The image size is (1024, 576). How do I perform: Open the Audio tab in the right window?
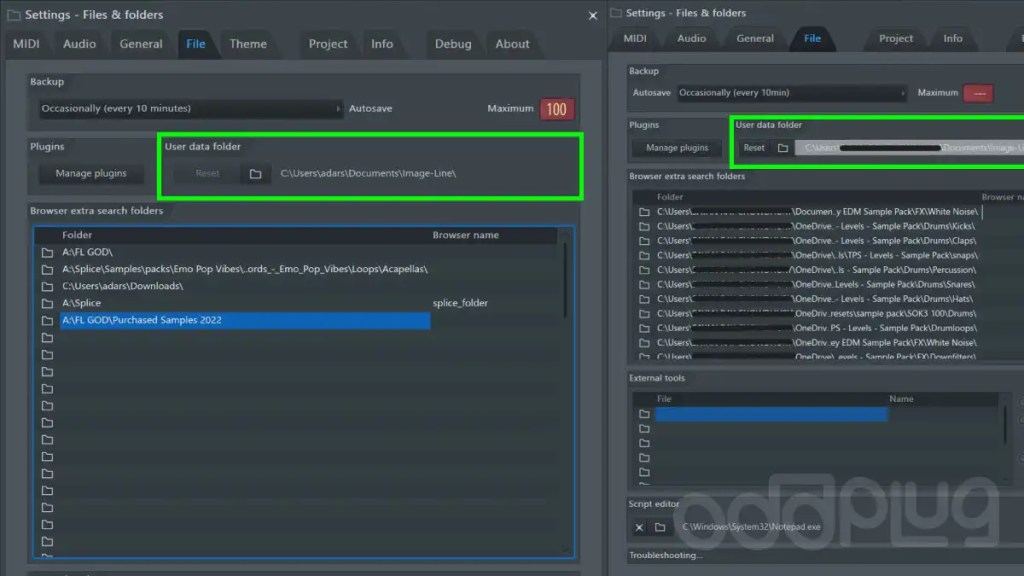(691, 39)
